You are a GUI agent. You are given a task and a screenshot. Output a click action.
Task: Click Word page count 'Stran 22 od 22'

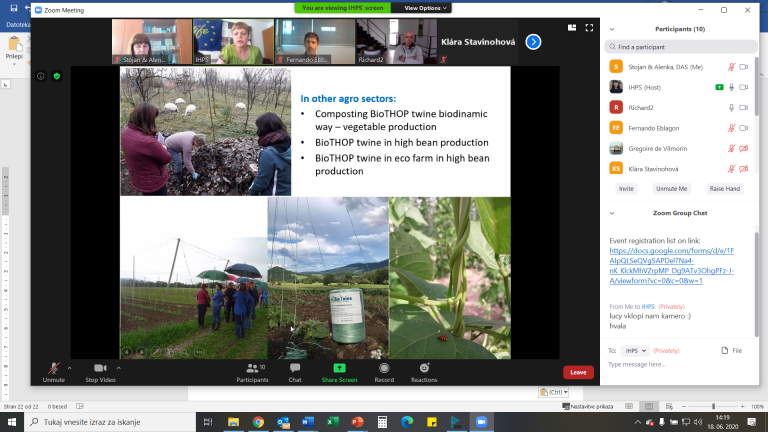click(21, 407)
